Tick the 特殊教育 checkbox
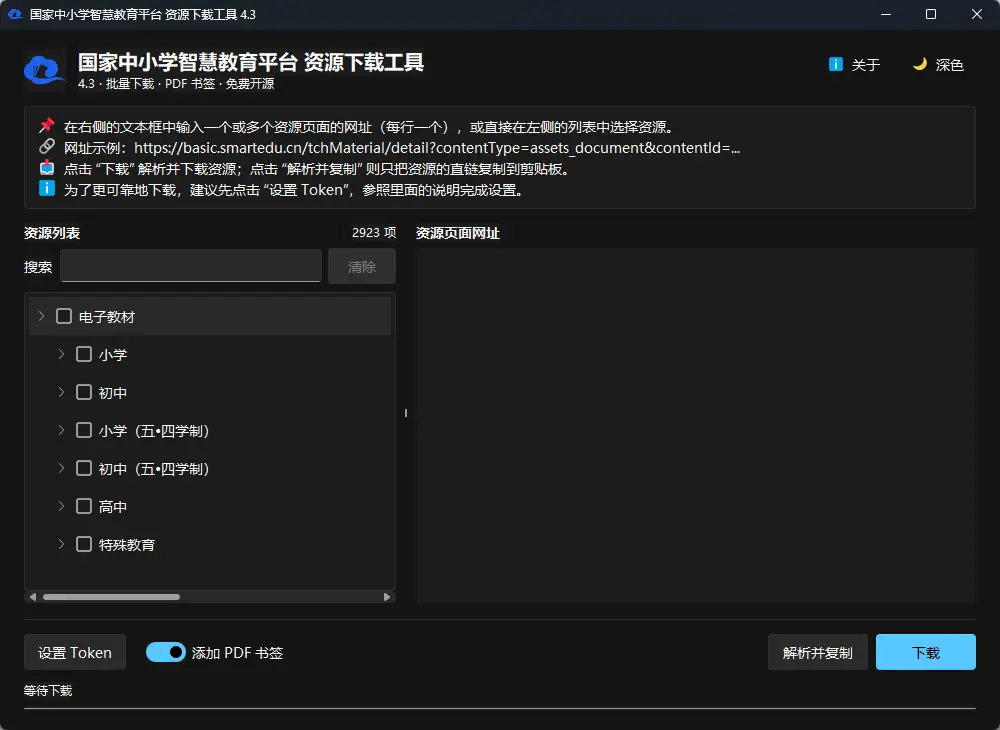1000x730 pixels. coord(84,544)
